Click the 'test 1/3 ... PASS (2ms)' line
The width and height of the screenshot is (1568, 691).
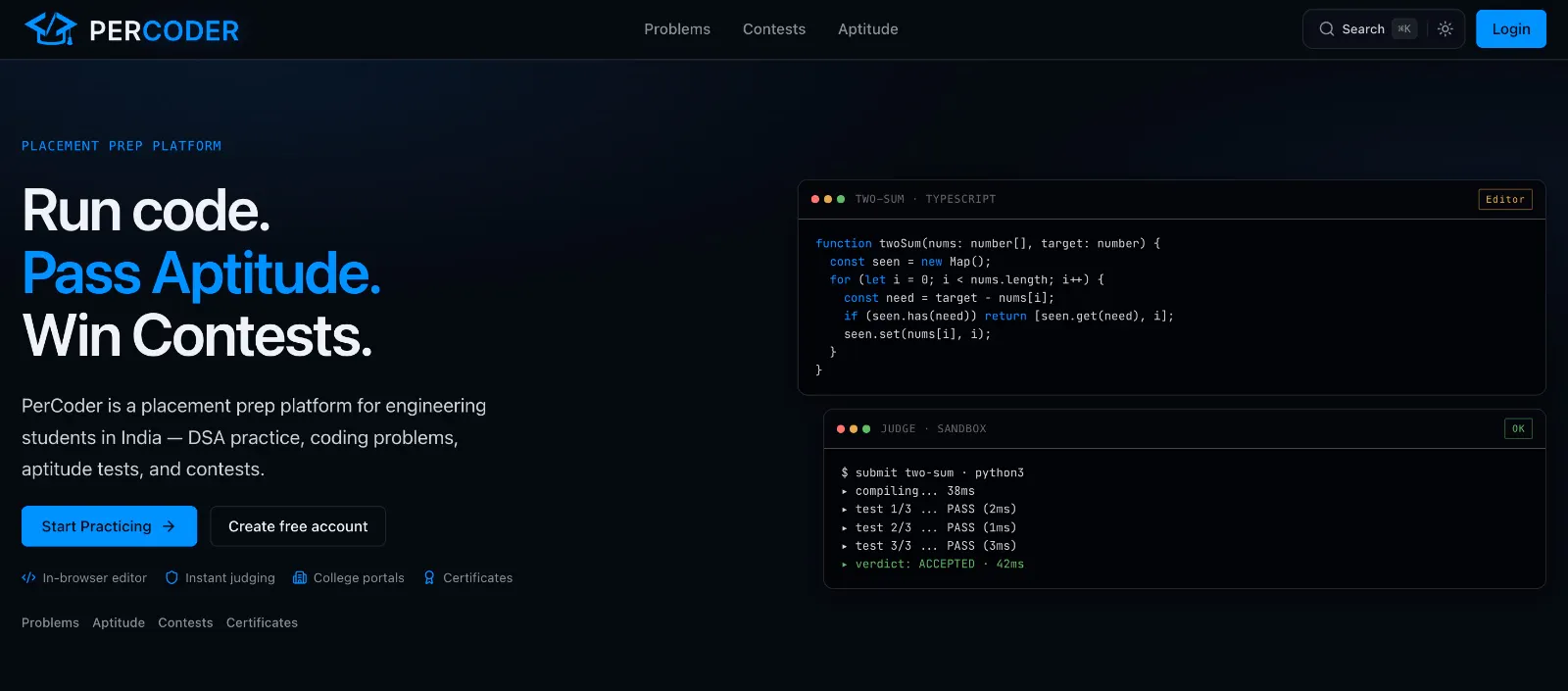(x=929, y=509)
